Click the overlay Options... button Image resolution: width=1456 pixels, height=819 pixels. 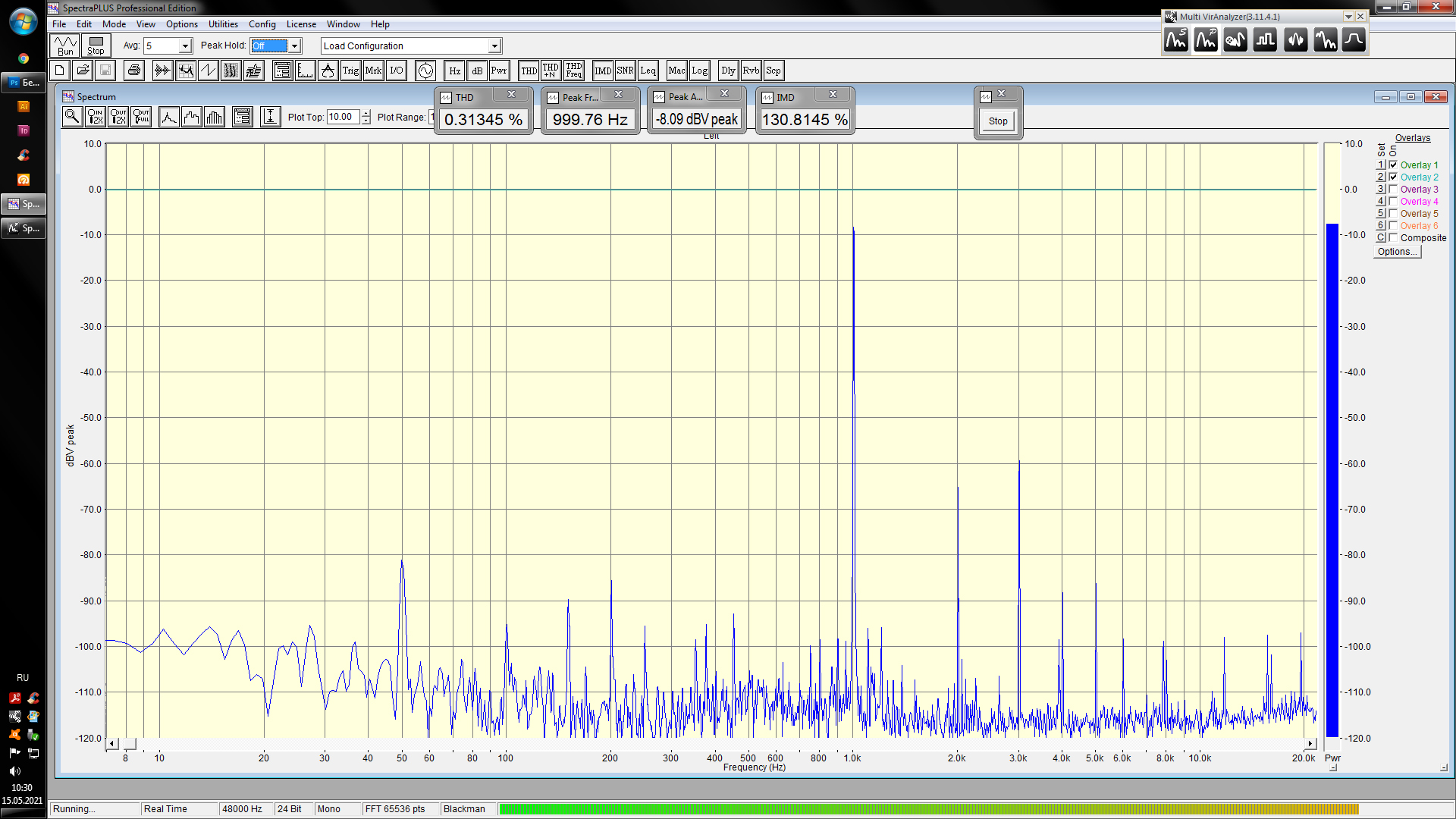[1397, 252]
